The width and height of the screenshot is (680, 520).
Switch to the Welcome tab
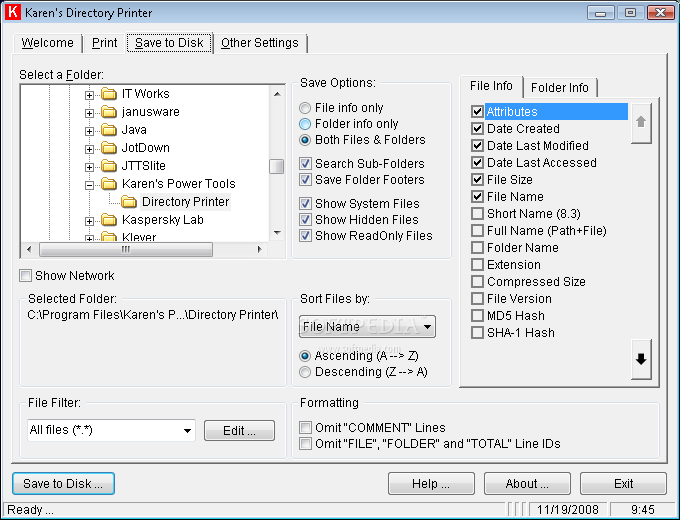(x=47, y=43)
